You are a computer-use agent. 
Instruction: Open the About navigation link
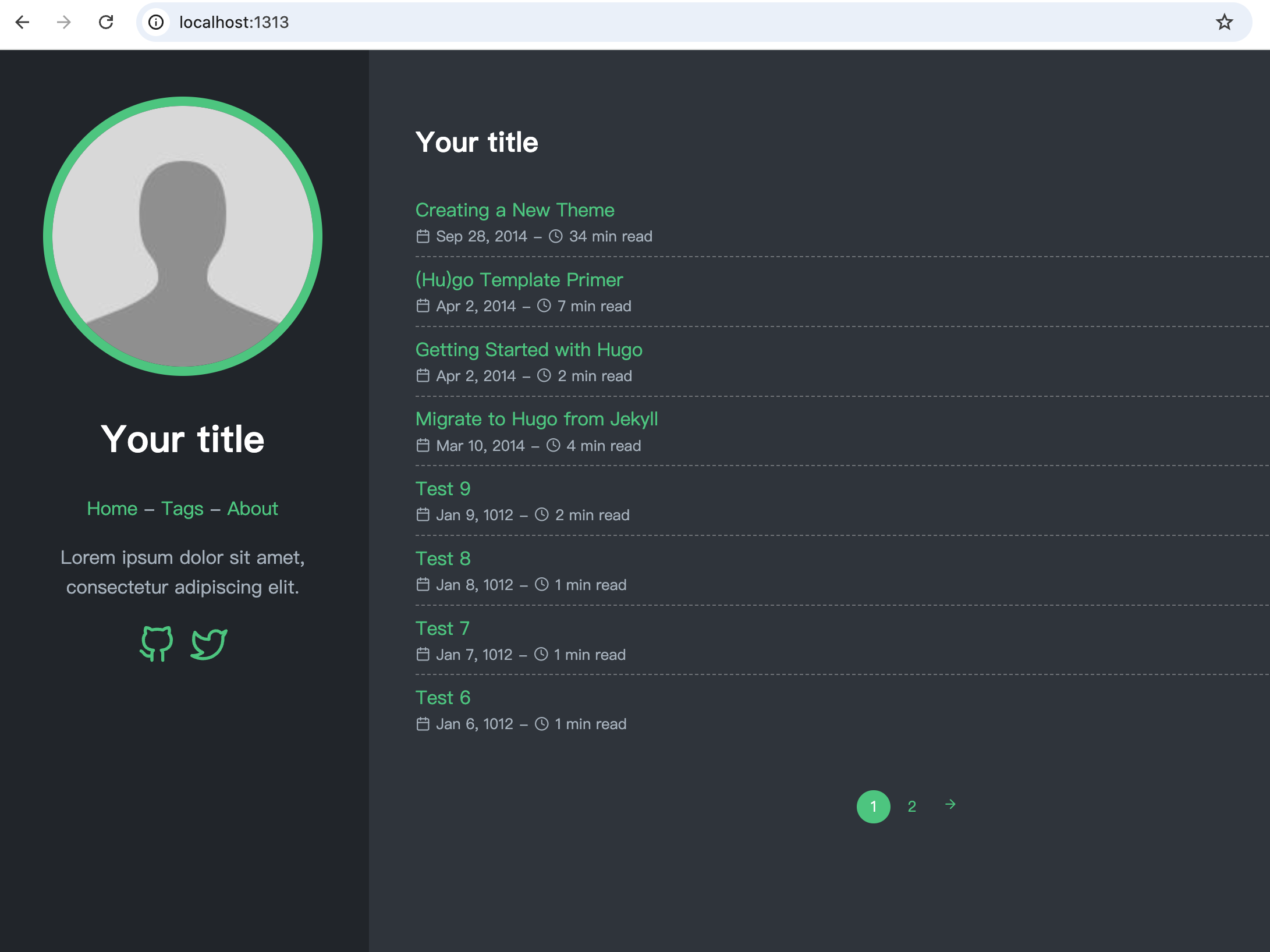pos(253,509)
